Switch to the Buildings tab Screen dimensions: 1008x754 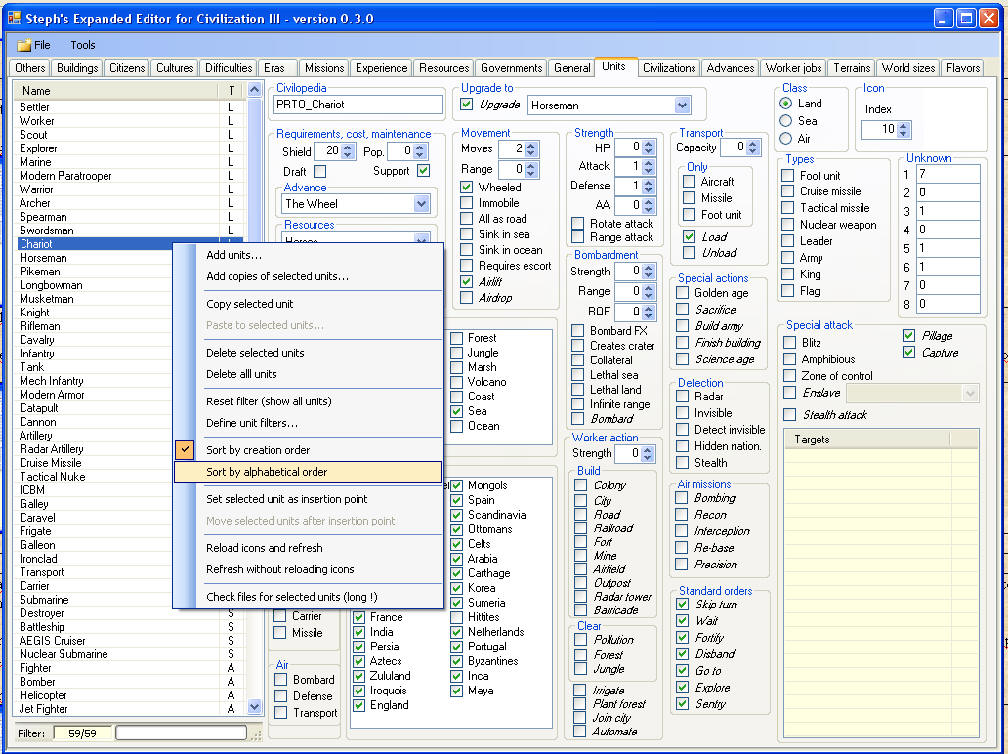click(x=77, y=67)
